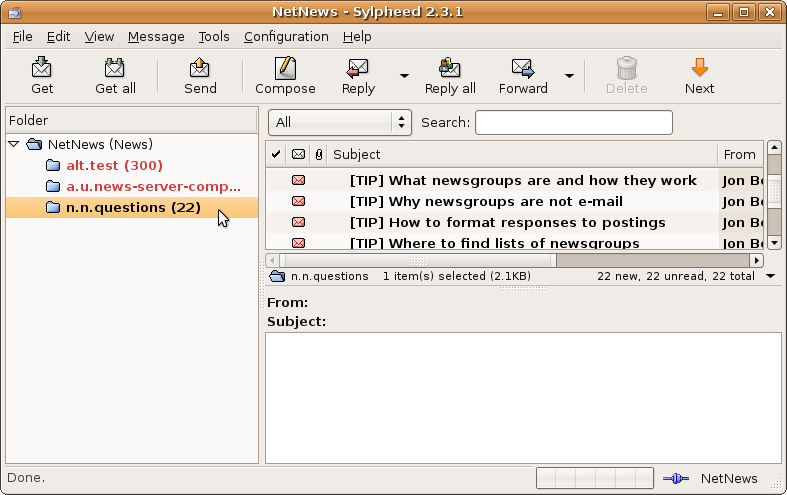Collapse the NetNews (News) folder tree

(14, 144)
